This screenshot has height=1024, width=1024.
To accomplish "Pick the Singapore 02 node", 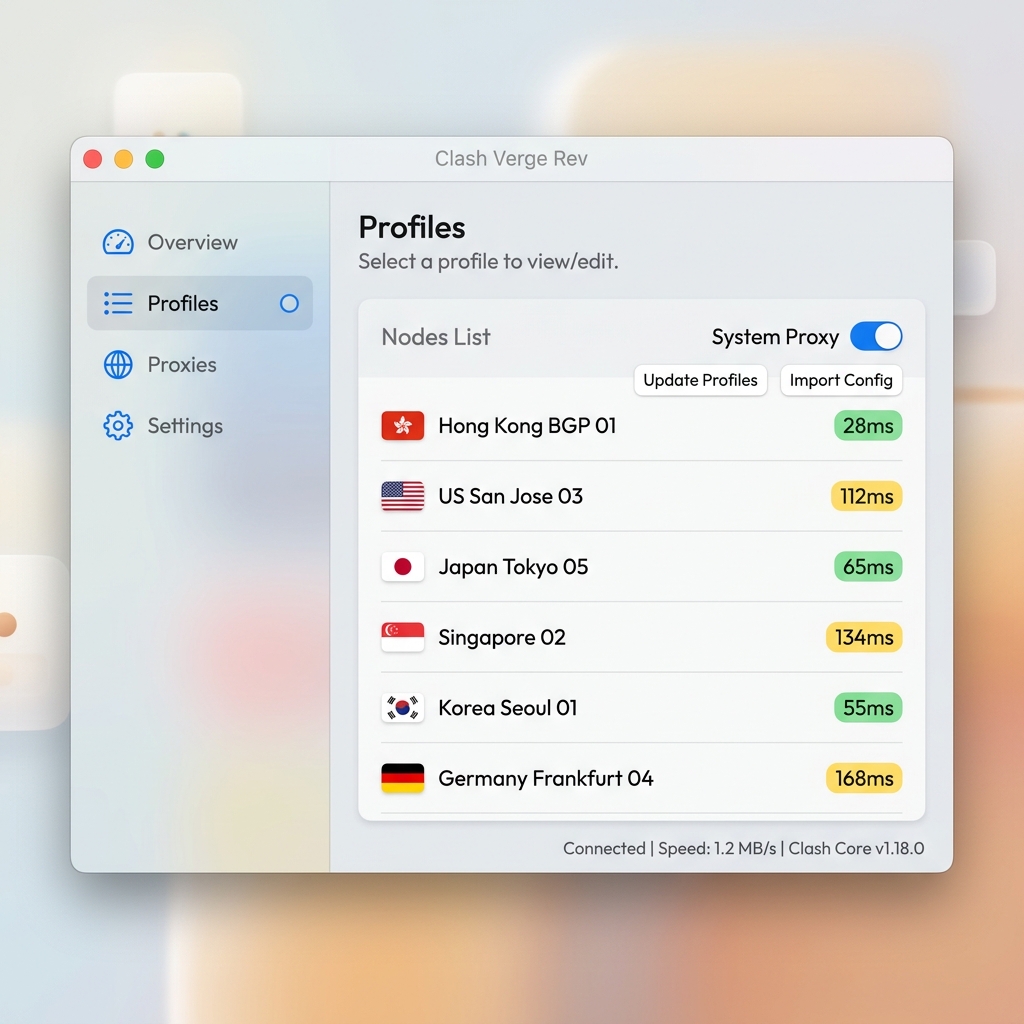I will (641, 637).
